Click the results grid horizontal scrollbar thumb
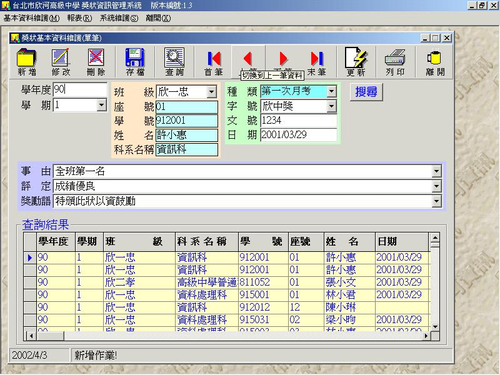500x375 pixels. [50, 336]
